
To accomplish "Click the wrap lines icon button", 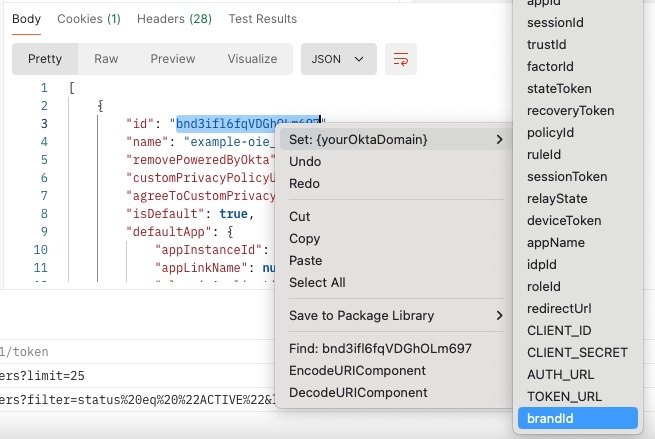I will tap(401, 59).
